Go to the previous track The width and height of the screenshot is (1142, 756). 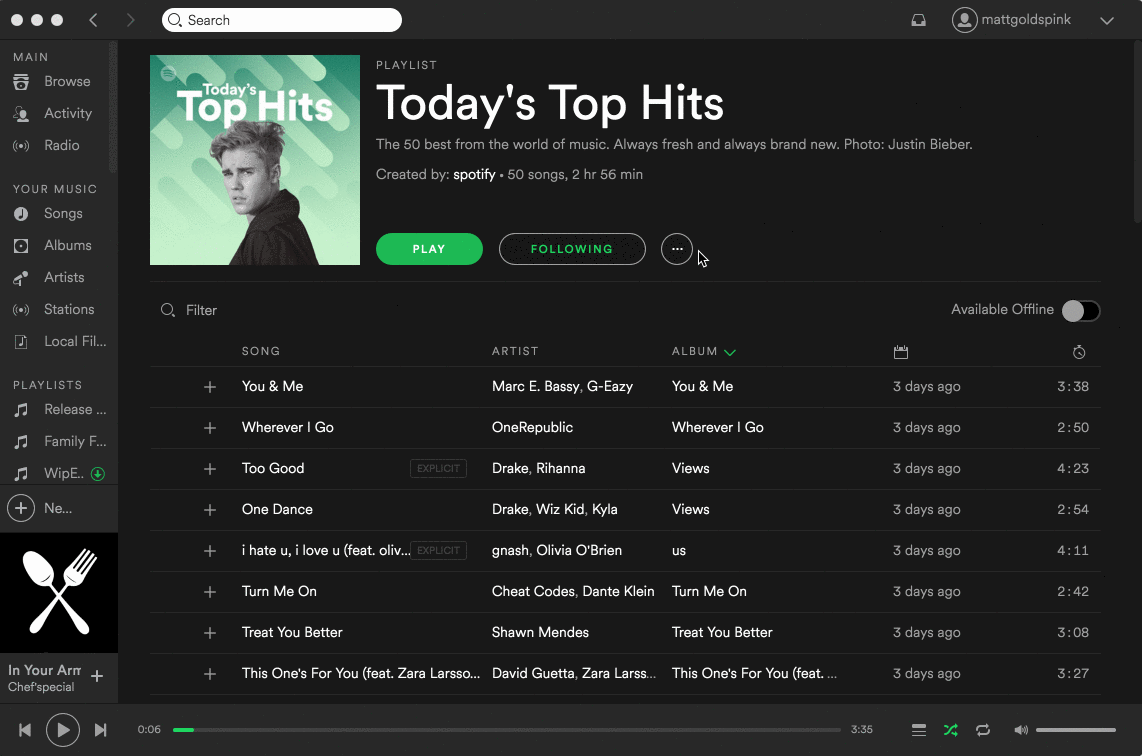[x=25, y=730]
